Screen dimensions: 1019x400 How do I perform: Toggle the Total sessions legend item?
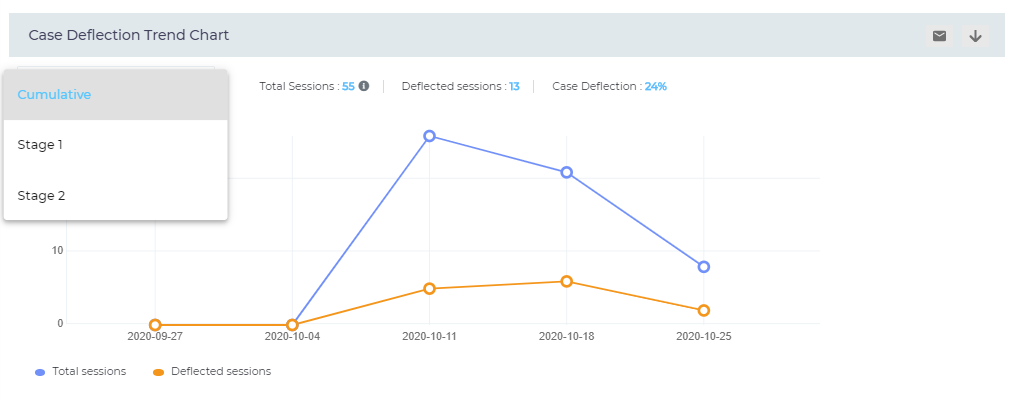pos(88,371)
